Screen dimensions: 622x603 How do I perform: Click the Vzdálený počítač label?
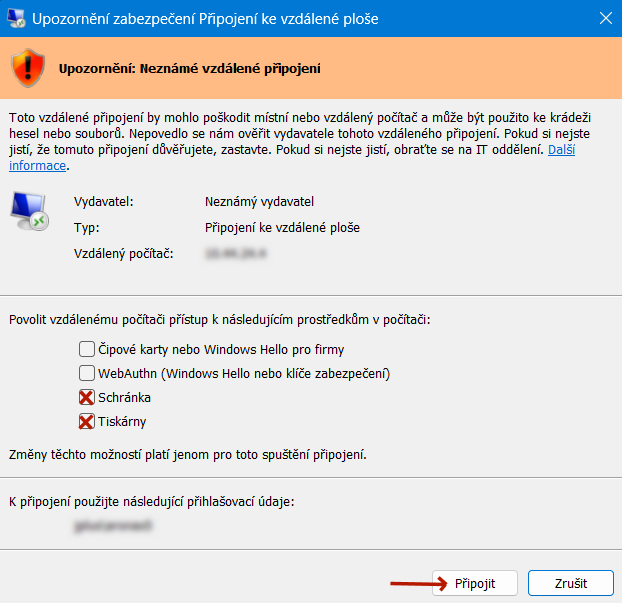[124, 254]
